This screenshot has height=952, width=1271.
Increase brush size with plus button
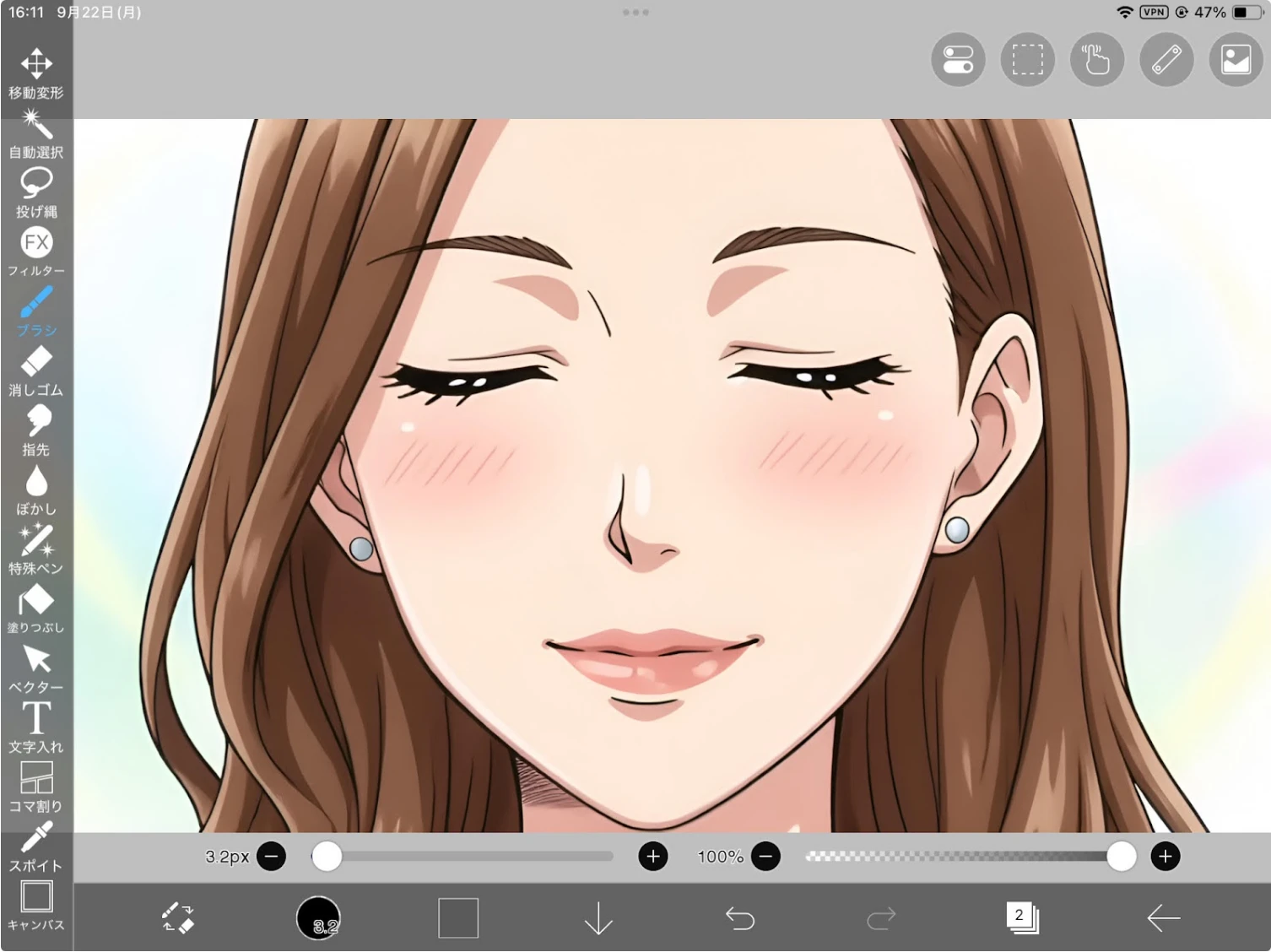[x=652, y=857]
